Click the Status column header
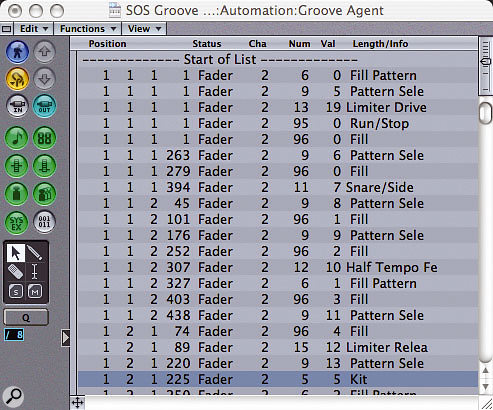The width and height of the screenshot is (493, 410). coord(207,44)
